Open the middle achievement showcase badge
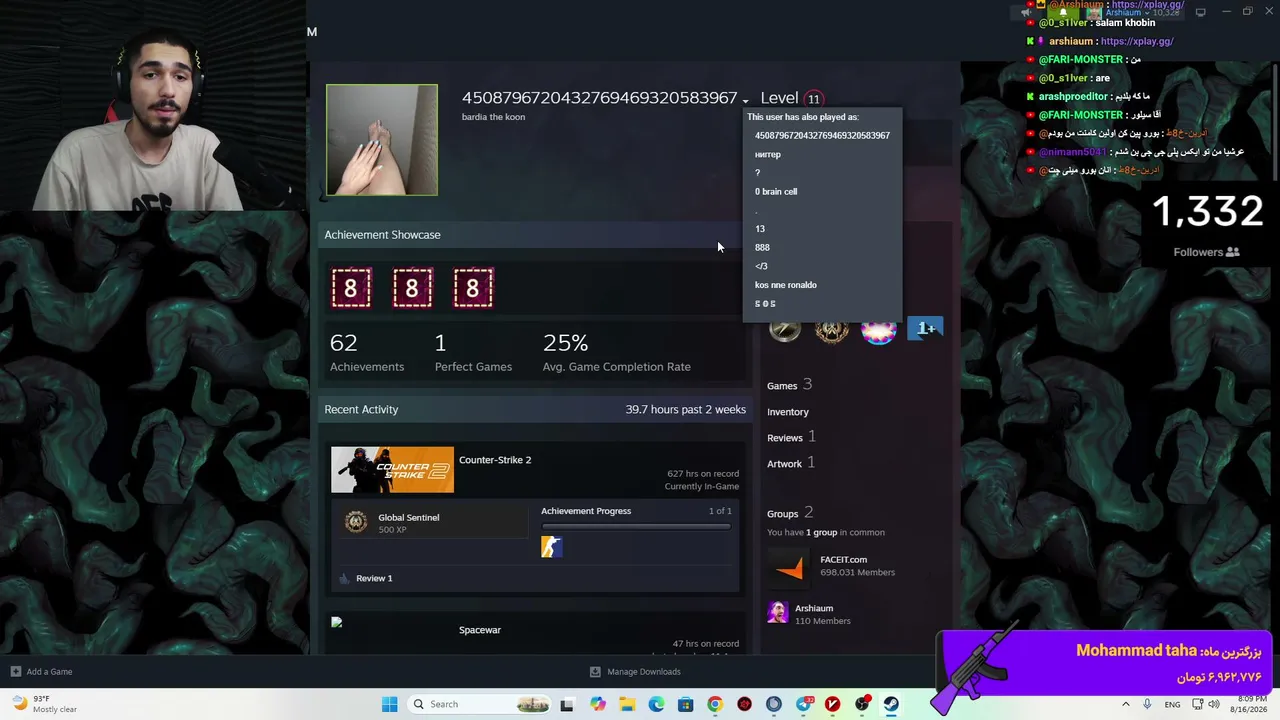1280x720 pixels. (412, 288)
